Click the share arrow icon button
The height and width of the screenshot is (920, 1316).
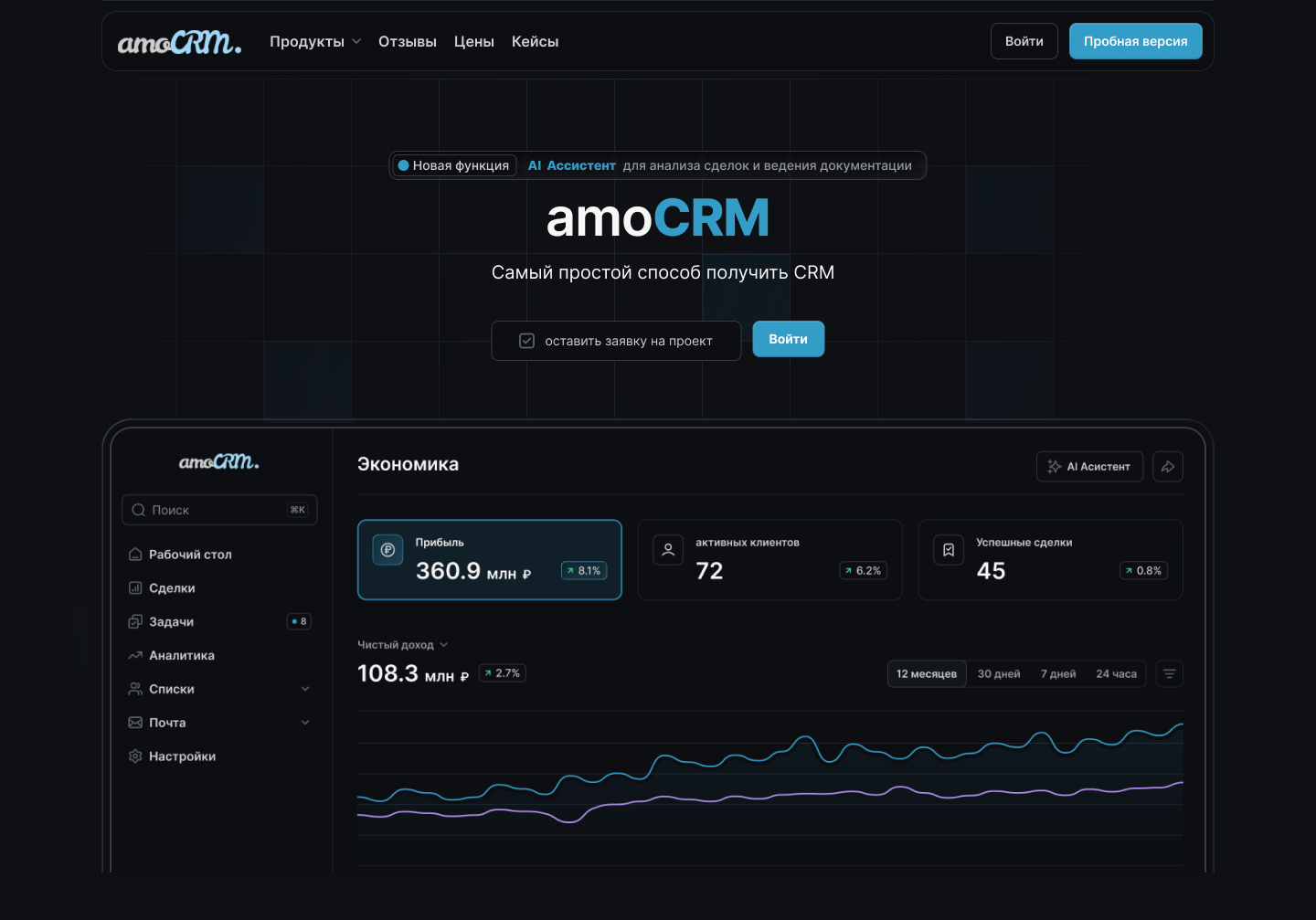pos(1168,466)
